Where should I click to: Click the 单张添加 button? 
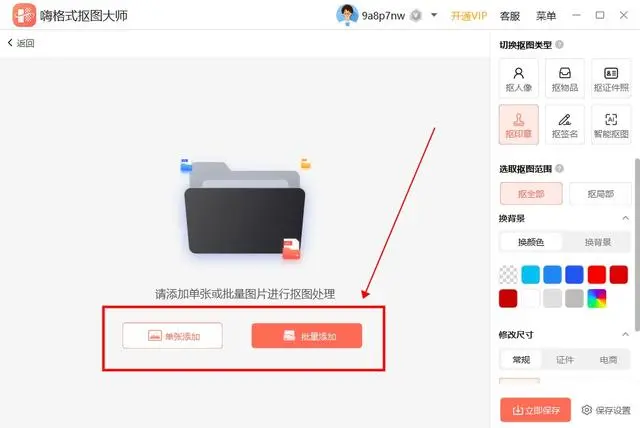(x=172, y=336)
